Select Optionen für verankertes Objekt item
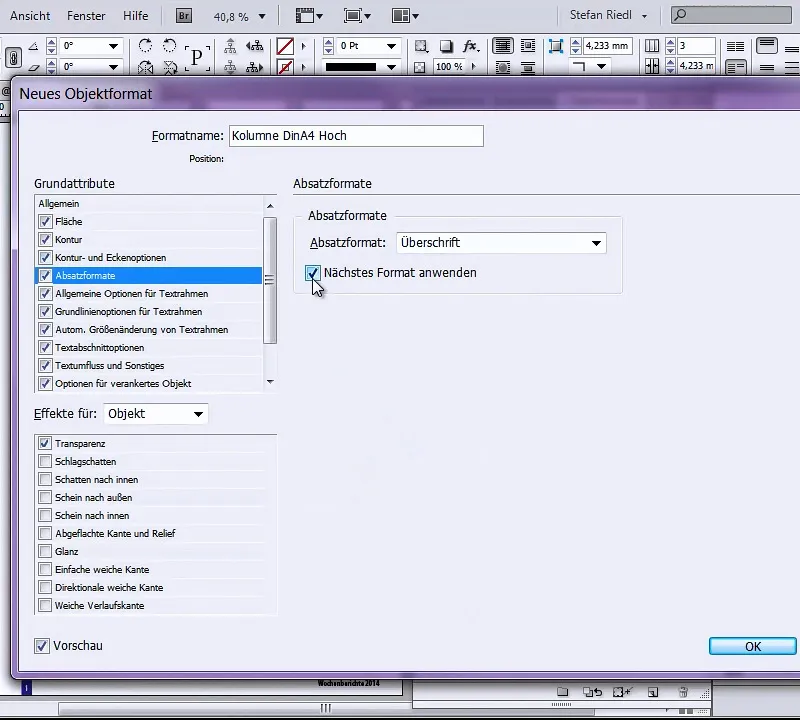The width and height of the screenshot is (800, 720). (148, 383)
